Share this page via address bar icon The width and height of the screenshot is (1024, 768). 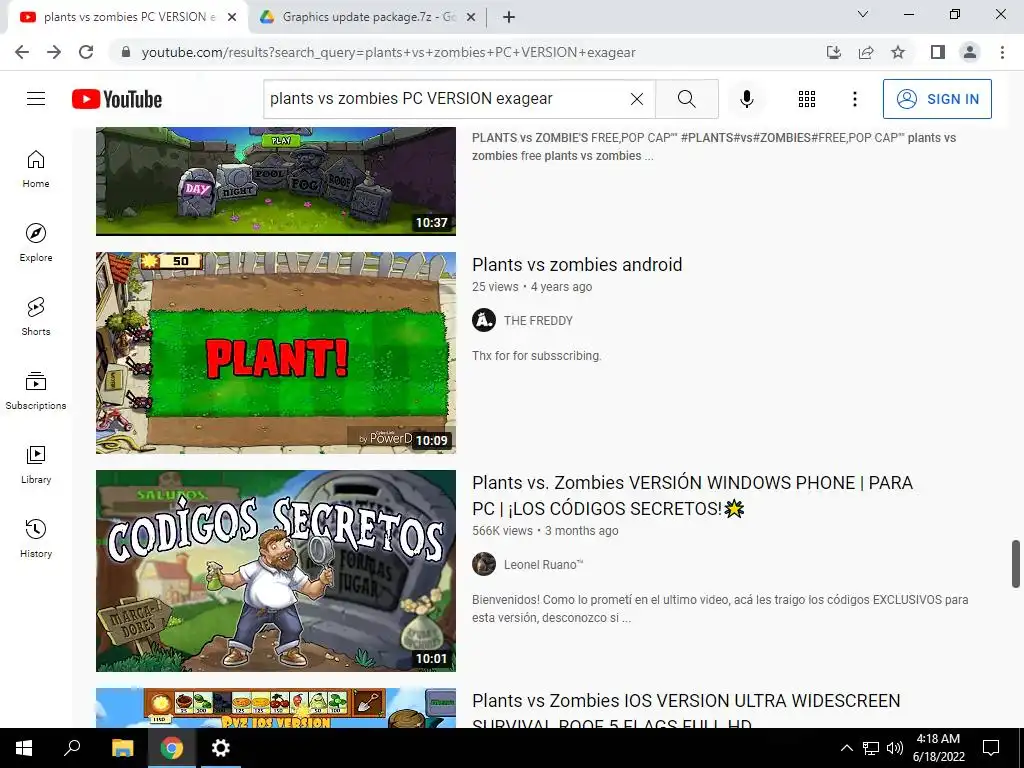[866, 52]
